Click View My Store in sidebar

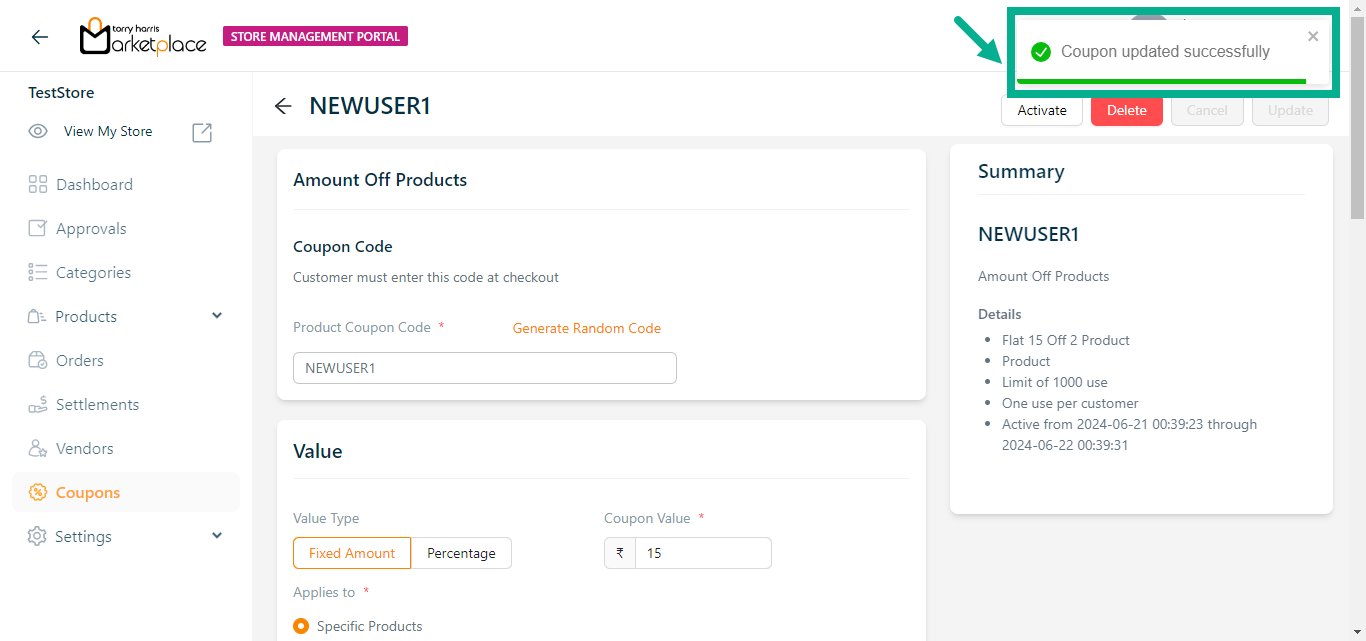[108, 131]
